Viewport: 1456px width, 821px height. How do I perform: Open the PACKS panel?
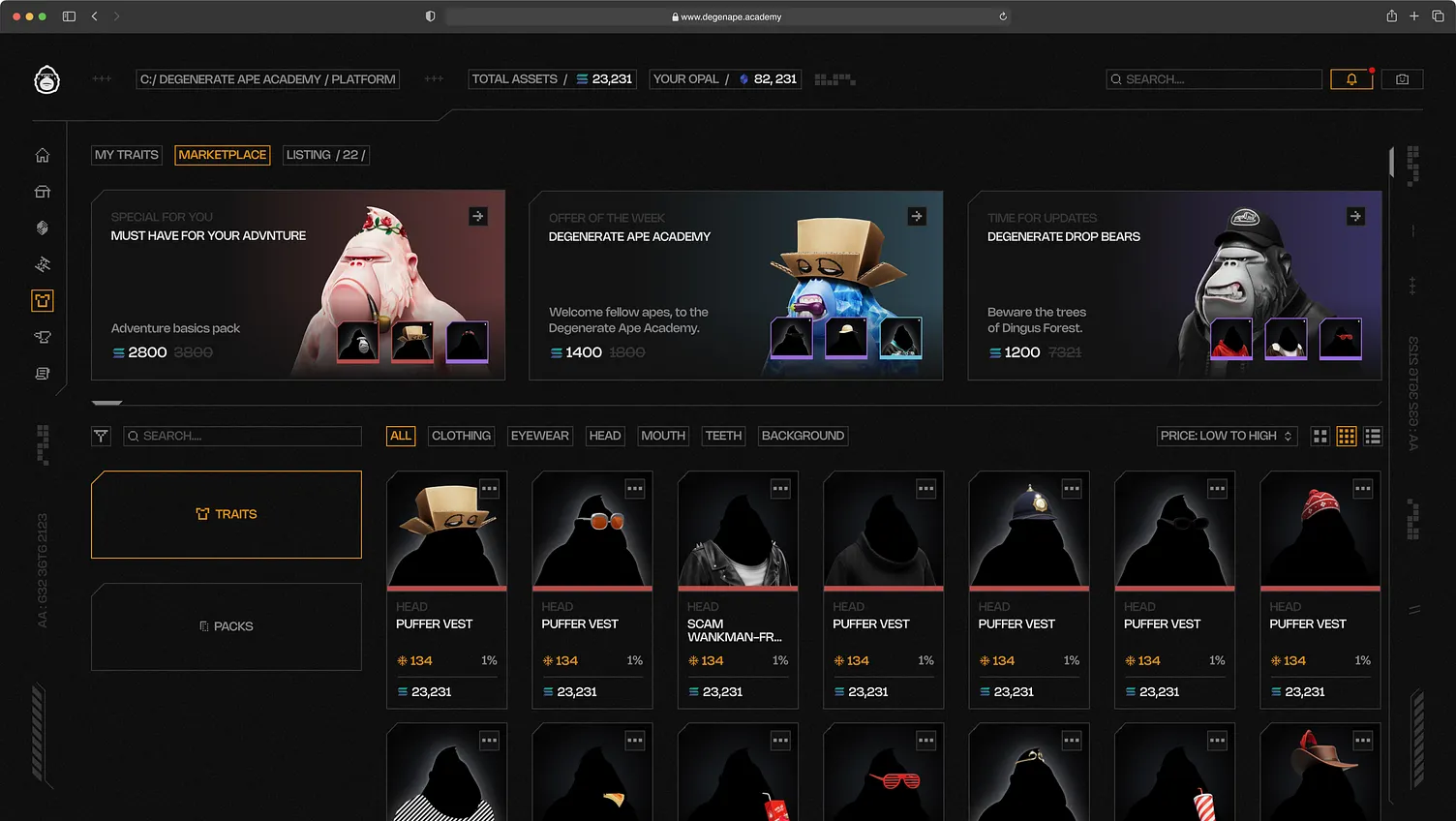tap(226, 626)
